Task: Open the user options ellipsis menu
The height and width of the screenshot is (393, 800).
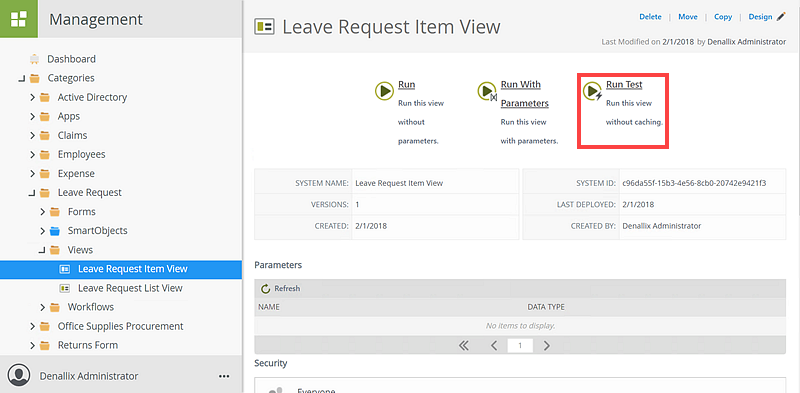Action: (x=223, y=376)
